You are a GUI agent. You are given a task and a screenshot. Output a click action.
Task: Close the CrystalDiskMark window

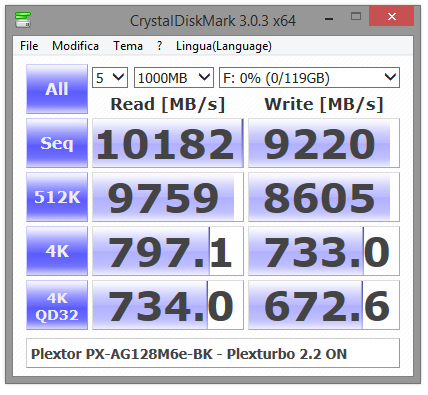point(392,16)
